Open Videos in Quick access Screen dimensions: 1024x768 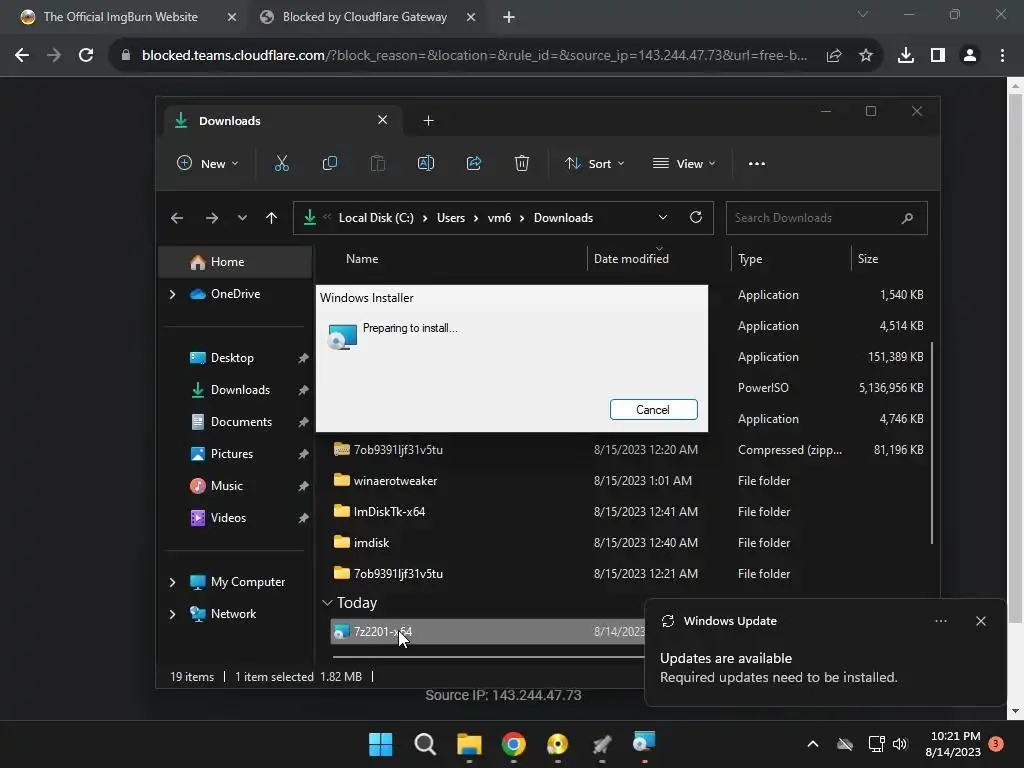(228, 518)
